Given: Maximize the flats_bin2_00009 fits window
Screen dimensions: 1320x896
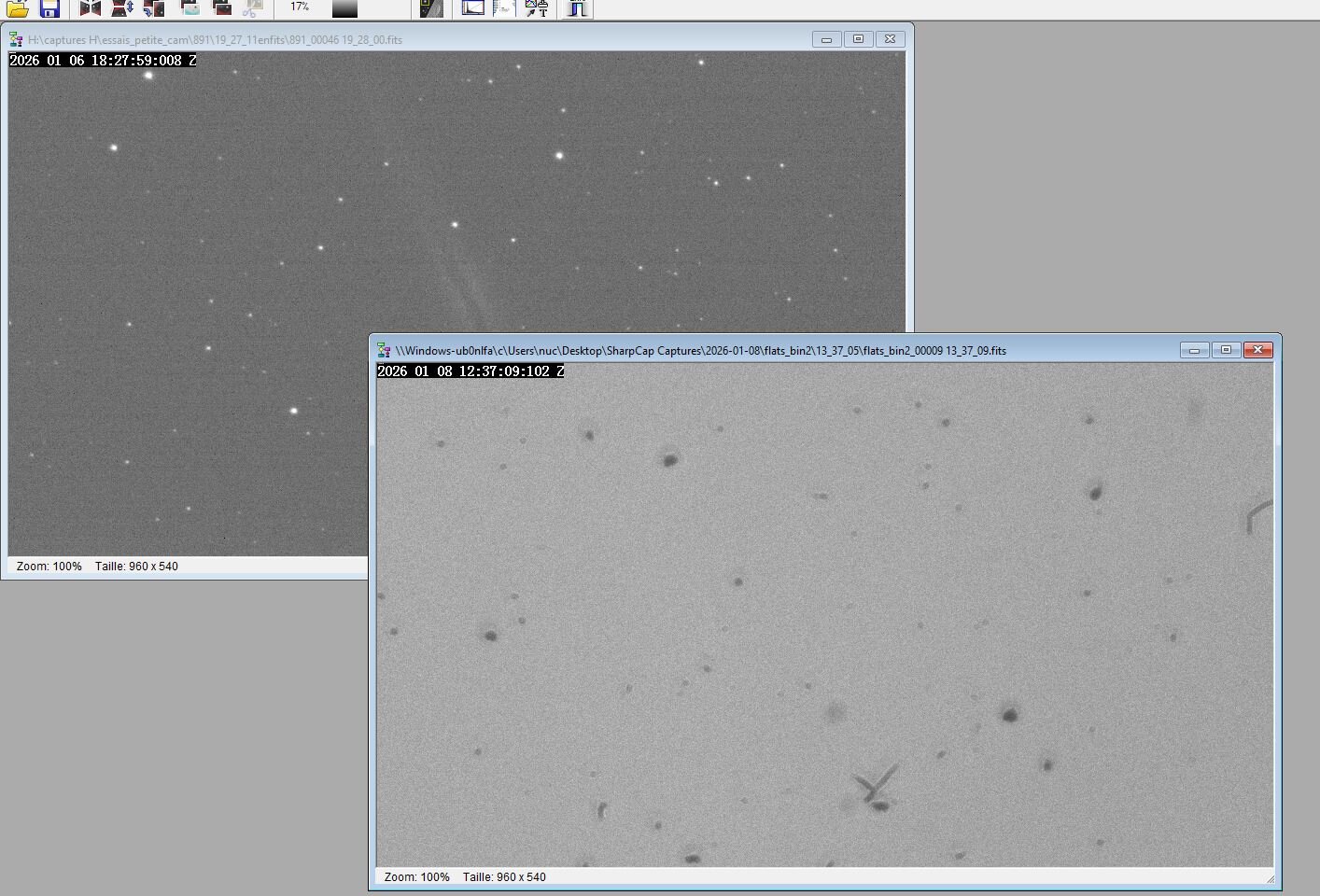Looking at the screenshot, I should [x=1226, y=350].
